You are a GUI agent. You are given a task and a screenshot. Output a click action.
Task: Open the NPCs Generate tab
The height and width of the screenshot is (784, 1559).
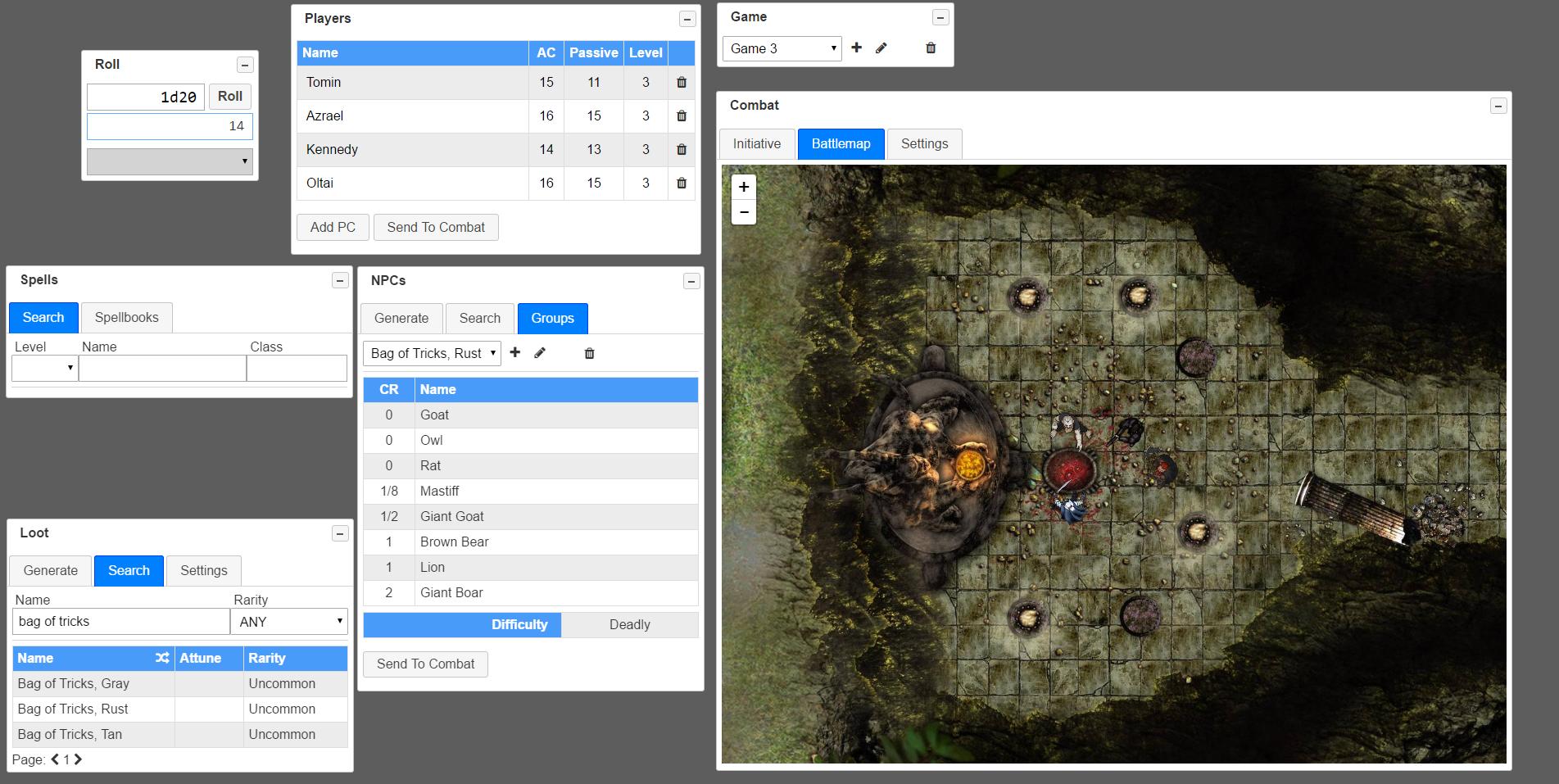point(401,319)
